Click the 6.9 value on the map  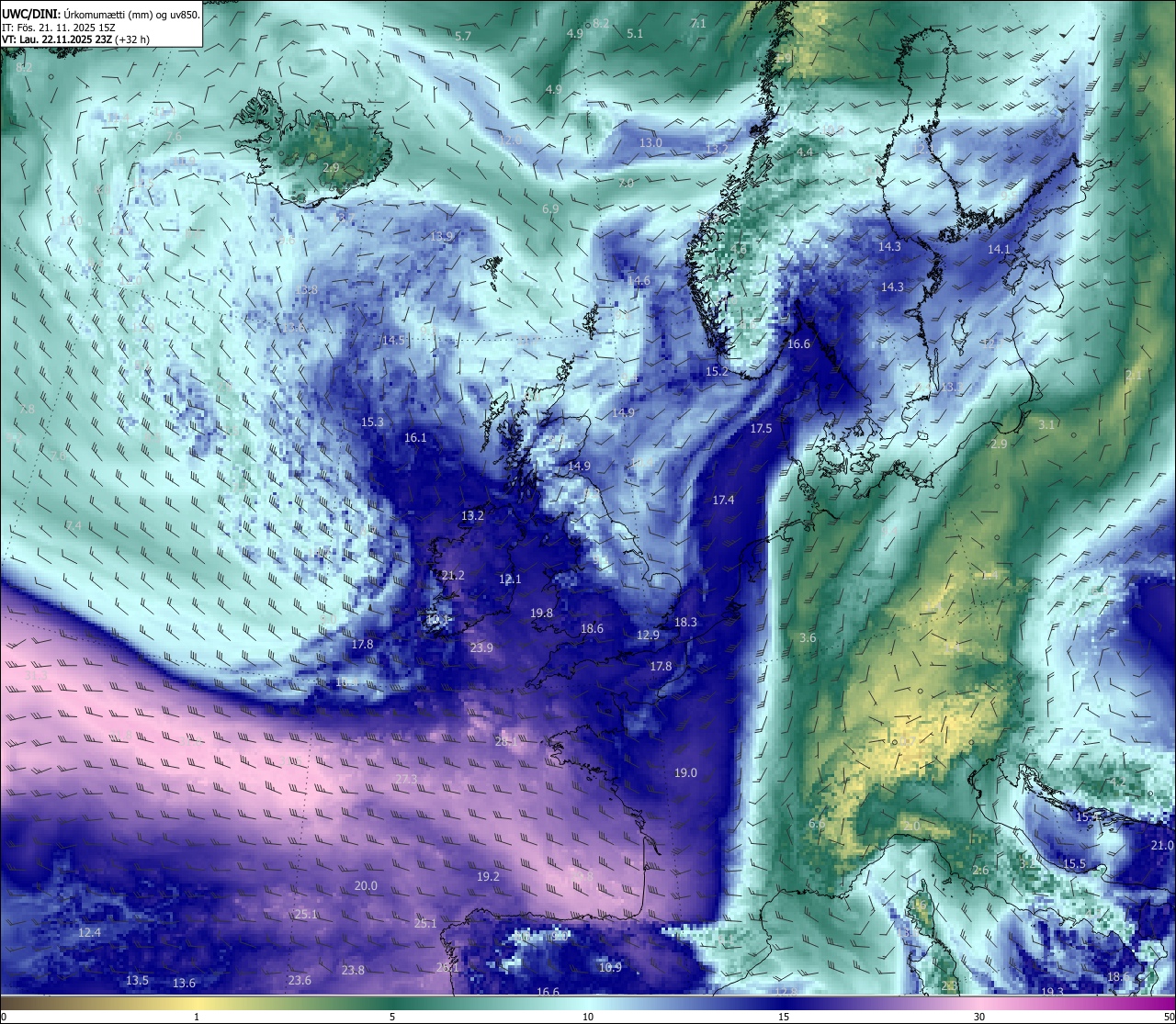pos(550,209)
